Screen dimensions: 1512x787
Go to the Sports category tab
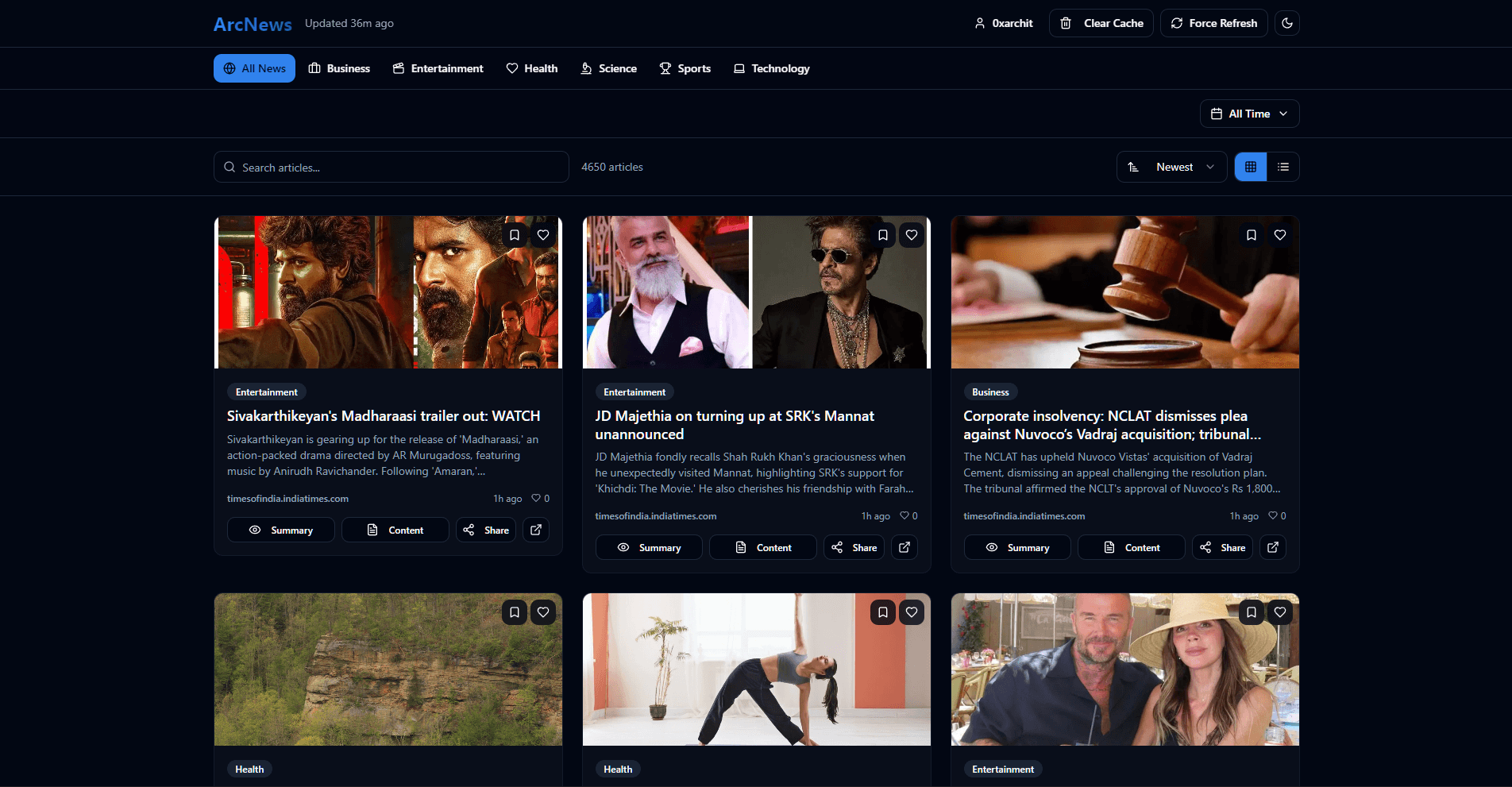point(685,68)
